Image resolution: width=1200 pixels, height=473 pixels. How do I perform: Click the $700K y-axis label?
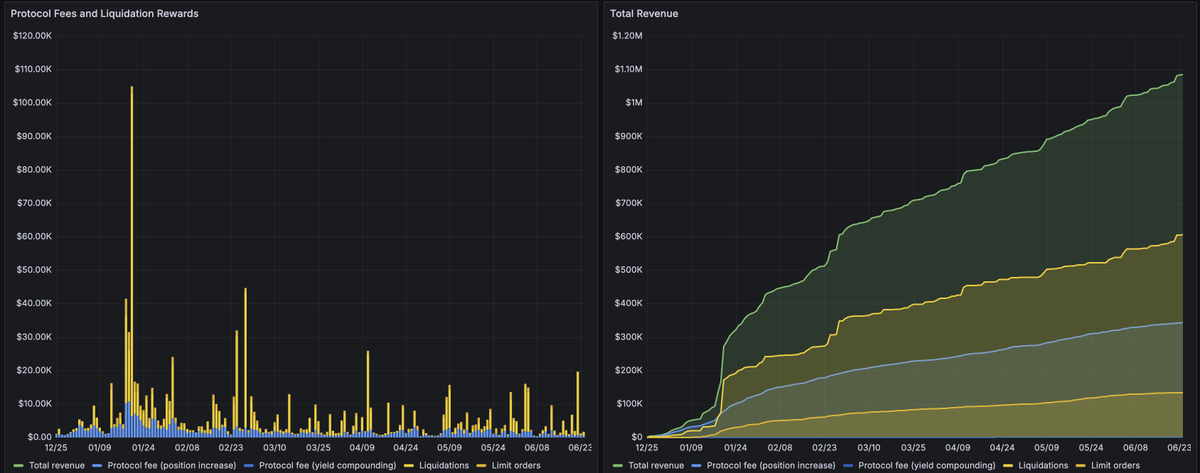click(x=630, y=203)
